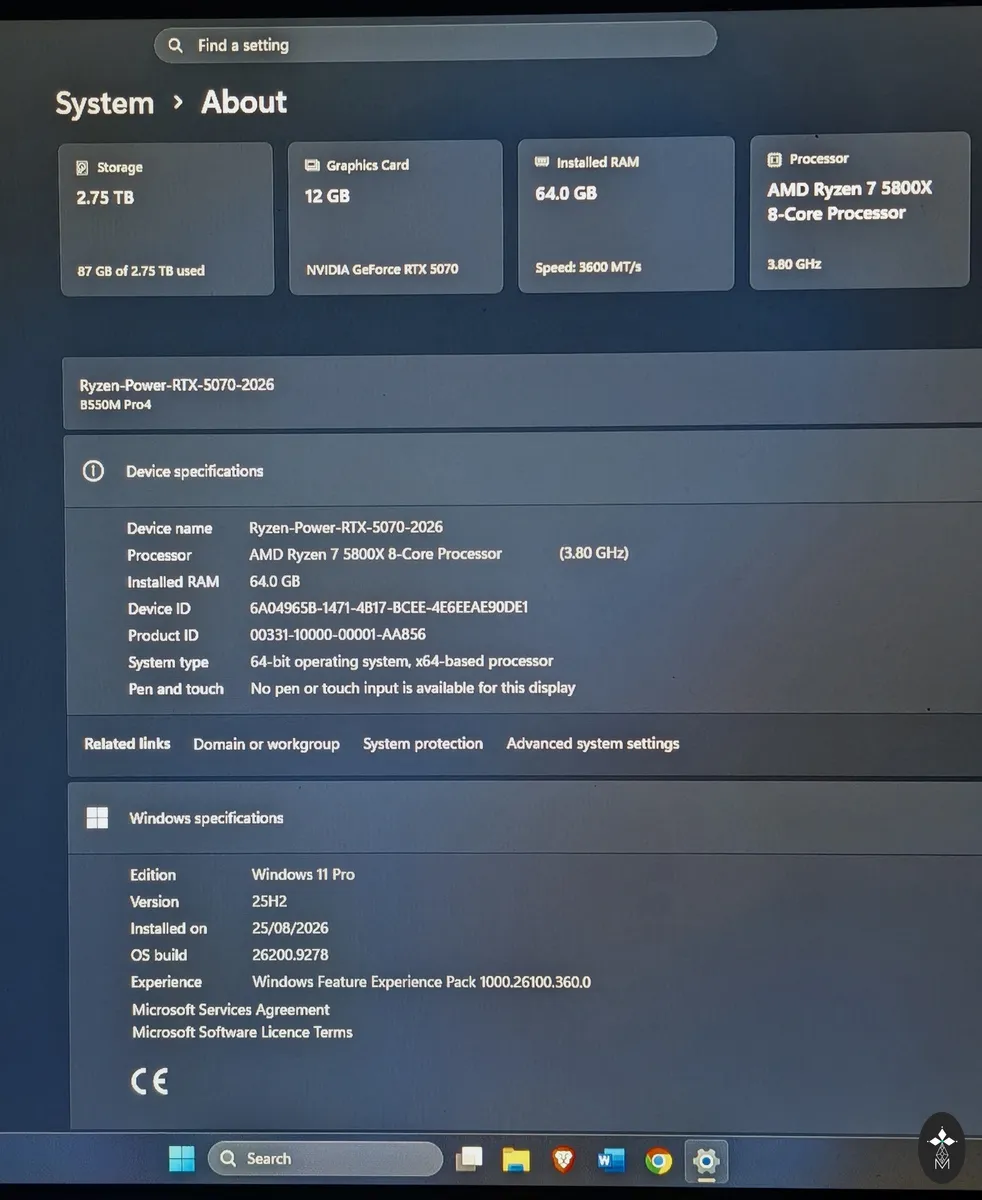This screenshot has width=982, height=1200.
Task: Open Task View from the taskbar
Action: 469,1159
